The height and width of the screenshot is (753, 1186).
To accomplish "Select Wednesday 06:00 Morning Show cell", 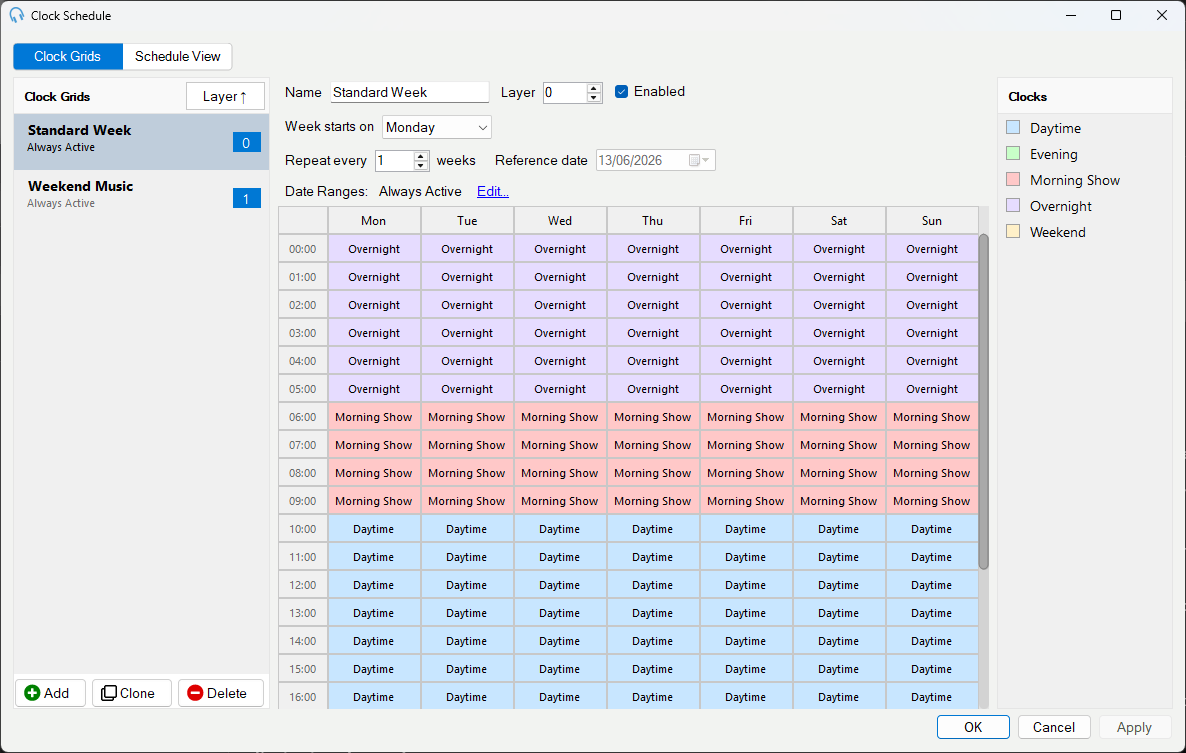I will pos(560,417).
